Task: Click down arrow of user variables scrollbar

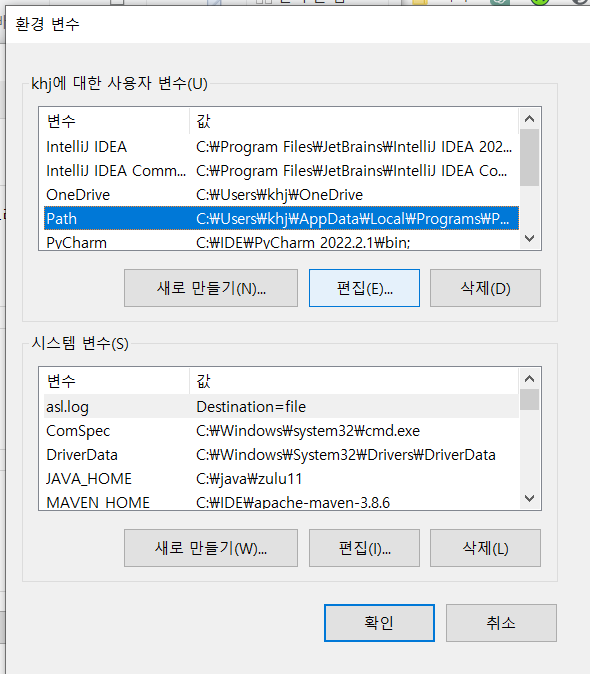Action: [529, 238]
